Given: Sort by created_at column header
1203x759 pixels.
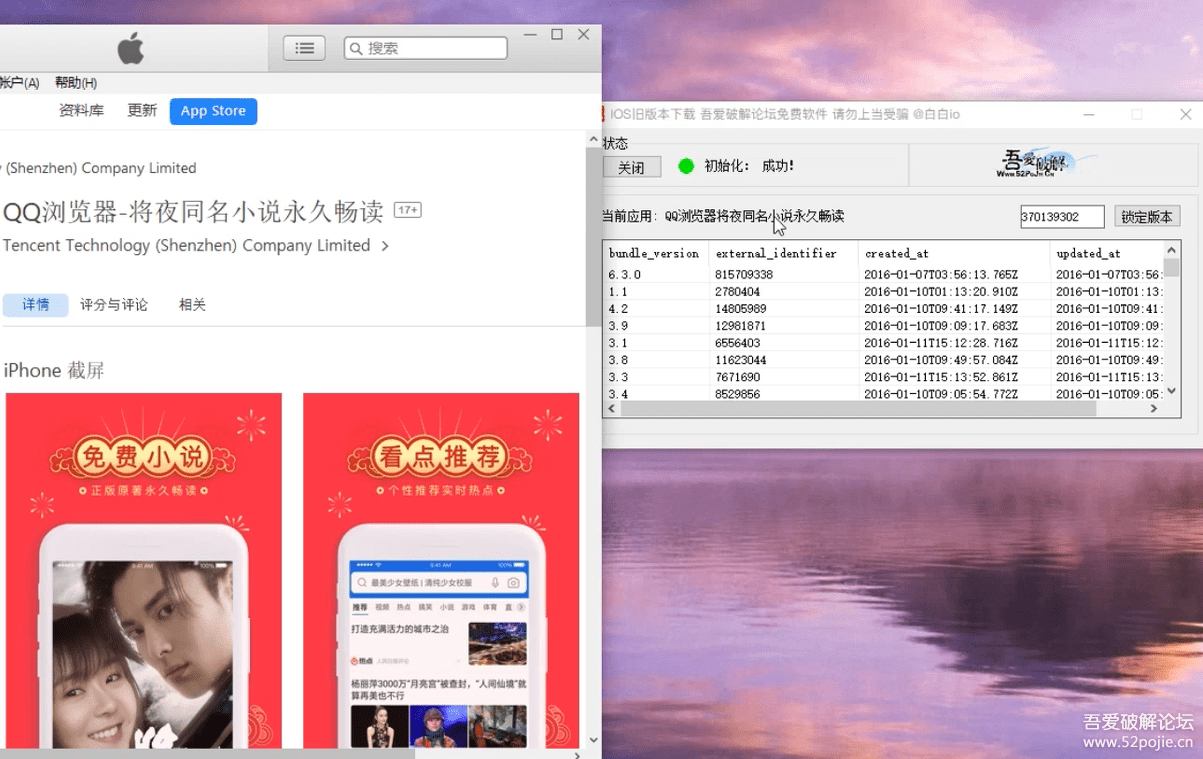Looking at the screenshot, I should click(954, 254).
